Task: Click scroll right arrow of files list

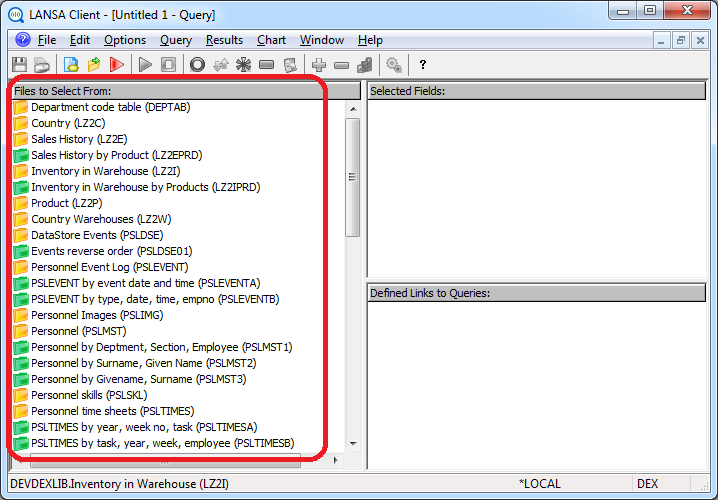Action: click(336, 460)
